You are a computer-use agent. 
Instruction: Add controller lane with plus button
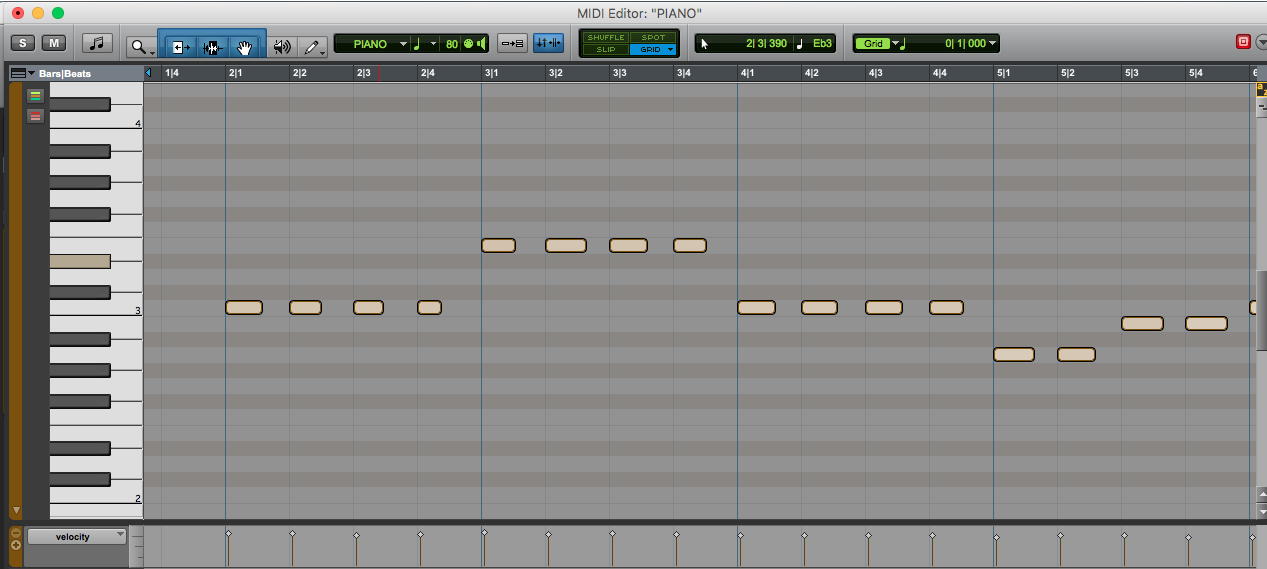click(x=15, y=545)
